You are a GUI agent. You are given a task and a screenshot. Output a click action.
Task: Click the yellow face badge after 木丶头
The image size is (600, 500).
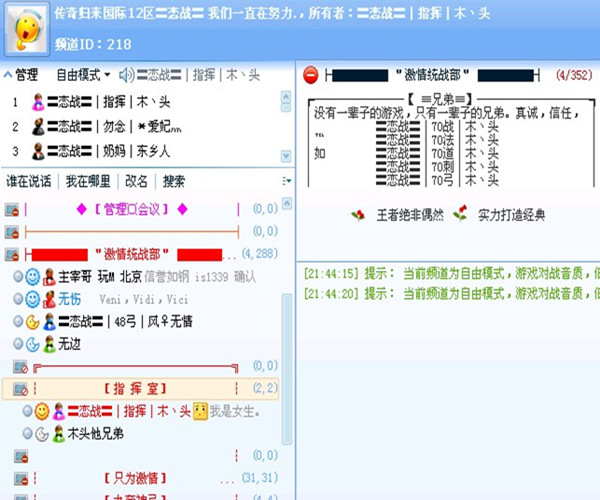pos(200,411)
